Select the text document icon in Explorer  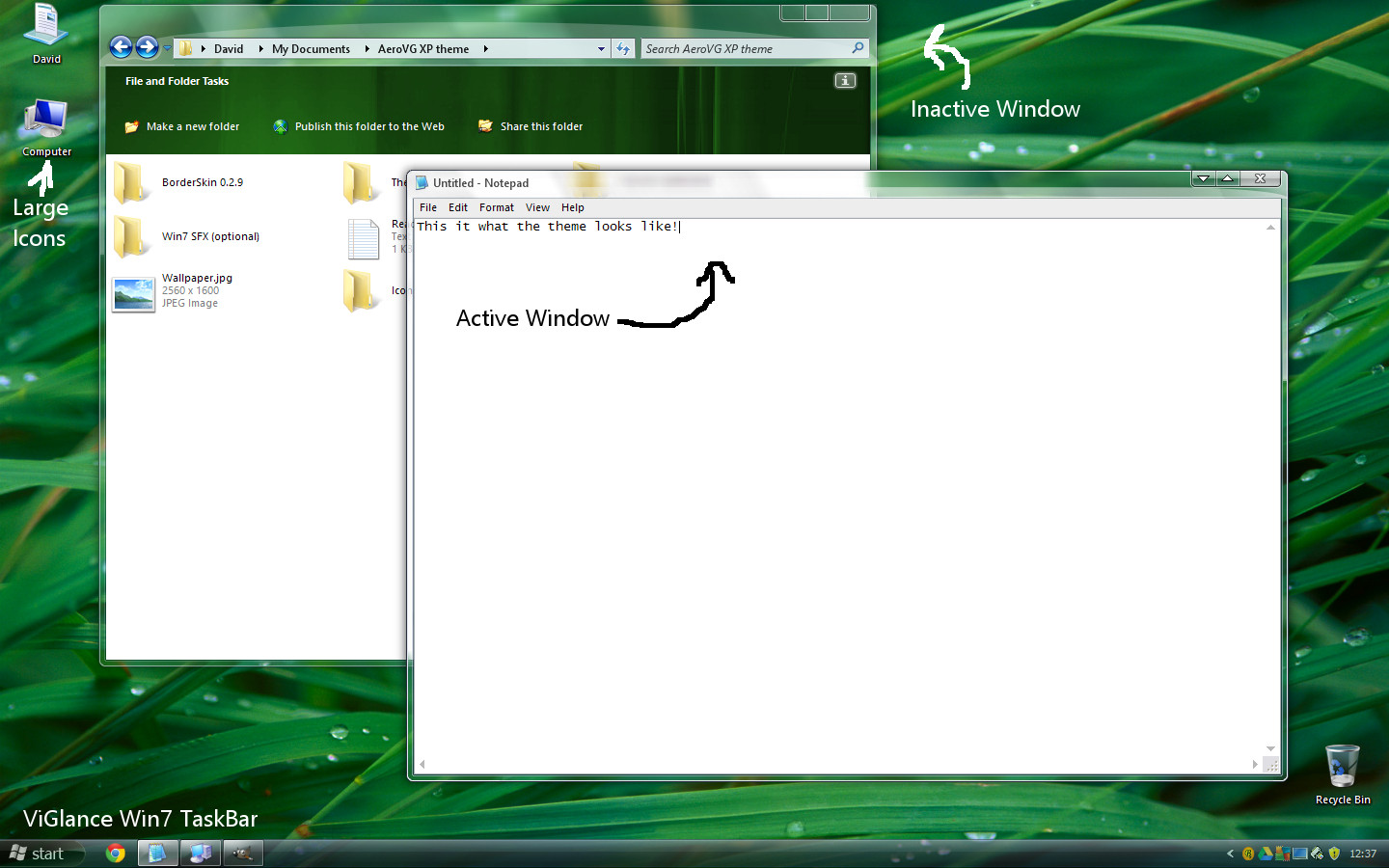(364, 238)
